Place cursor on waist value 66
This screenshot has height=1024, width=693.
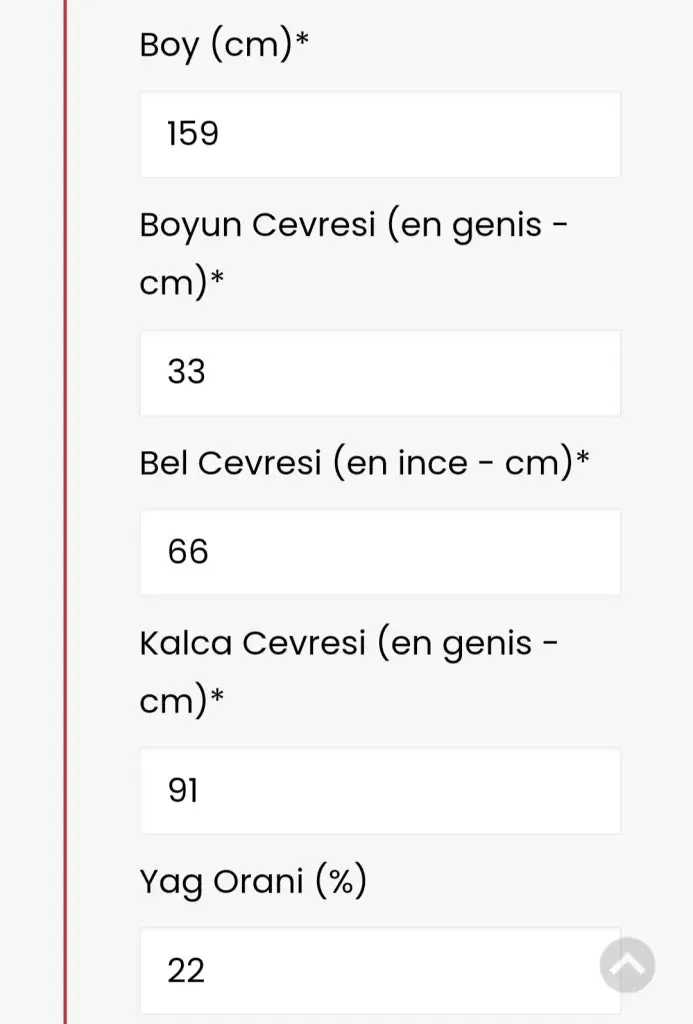188,552
